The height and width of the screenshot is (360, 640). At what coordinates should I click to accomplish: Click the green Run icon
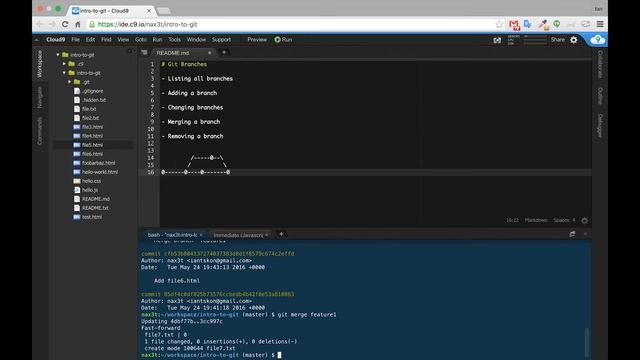coord(278,40)
